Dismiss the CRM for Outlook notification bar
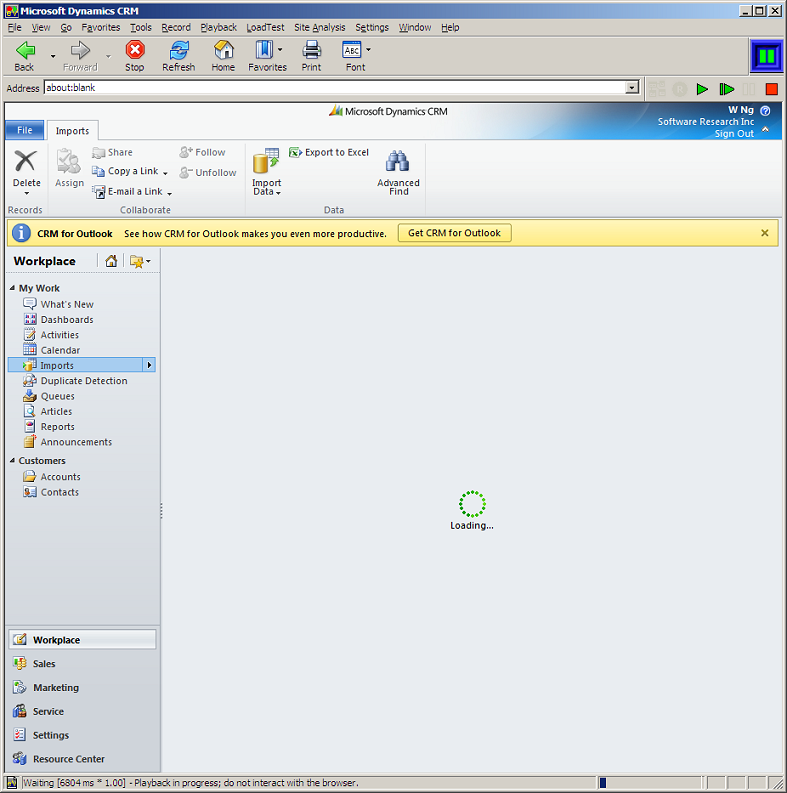The height and width of the screenshot is (793, 787). (764, 233)
